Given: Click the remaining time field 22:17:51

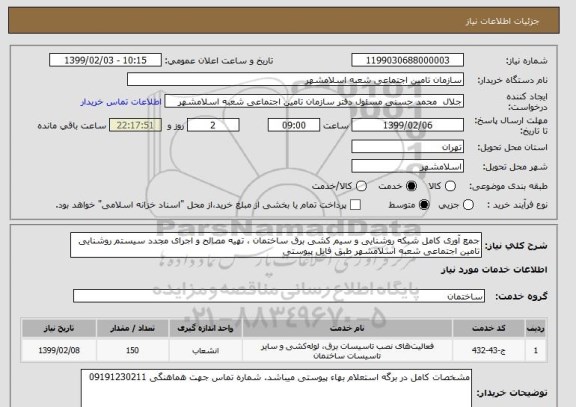Looking at the screenshot, I should [x=136, y=125].
